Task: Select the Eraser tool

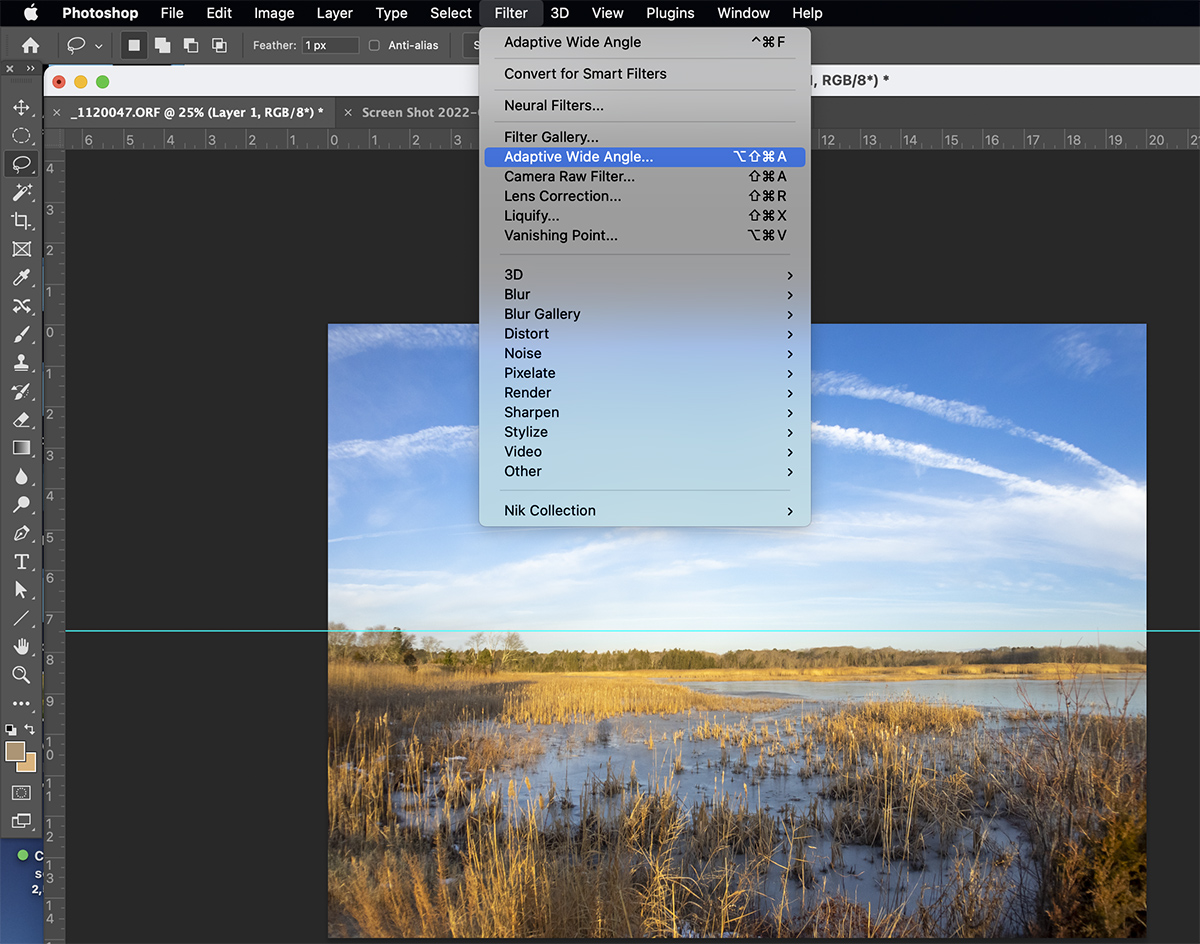Action: point(21,420)
